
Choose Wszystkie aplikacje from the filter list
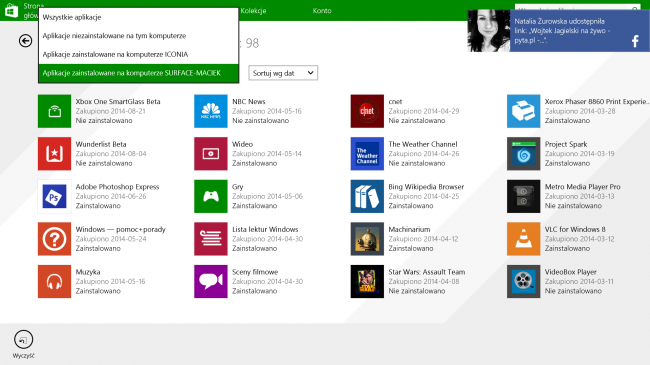point(138,17)
